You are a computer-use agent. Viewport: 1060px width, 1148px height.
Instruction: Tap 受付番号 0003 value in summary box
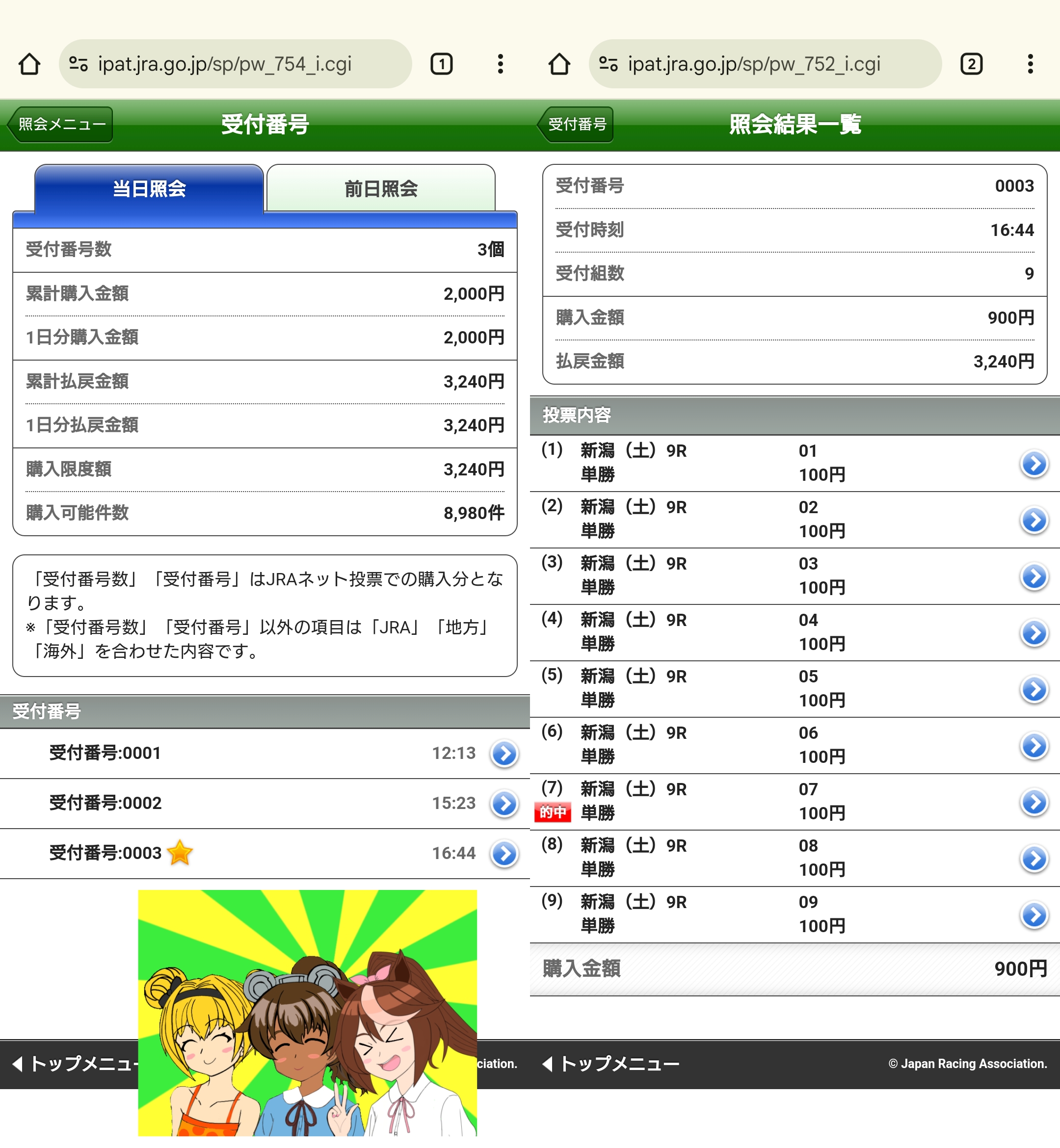(x=1014, y=186)
